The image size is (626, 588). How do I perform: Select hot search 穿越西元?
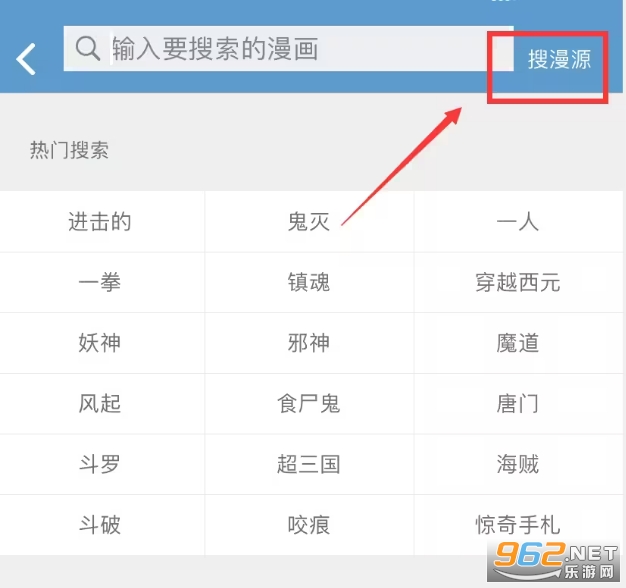(518, 283)
